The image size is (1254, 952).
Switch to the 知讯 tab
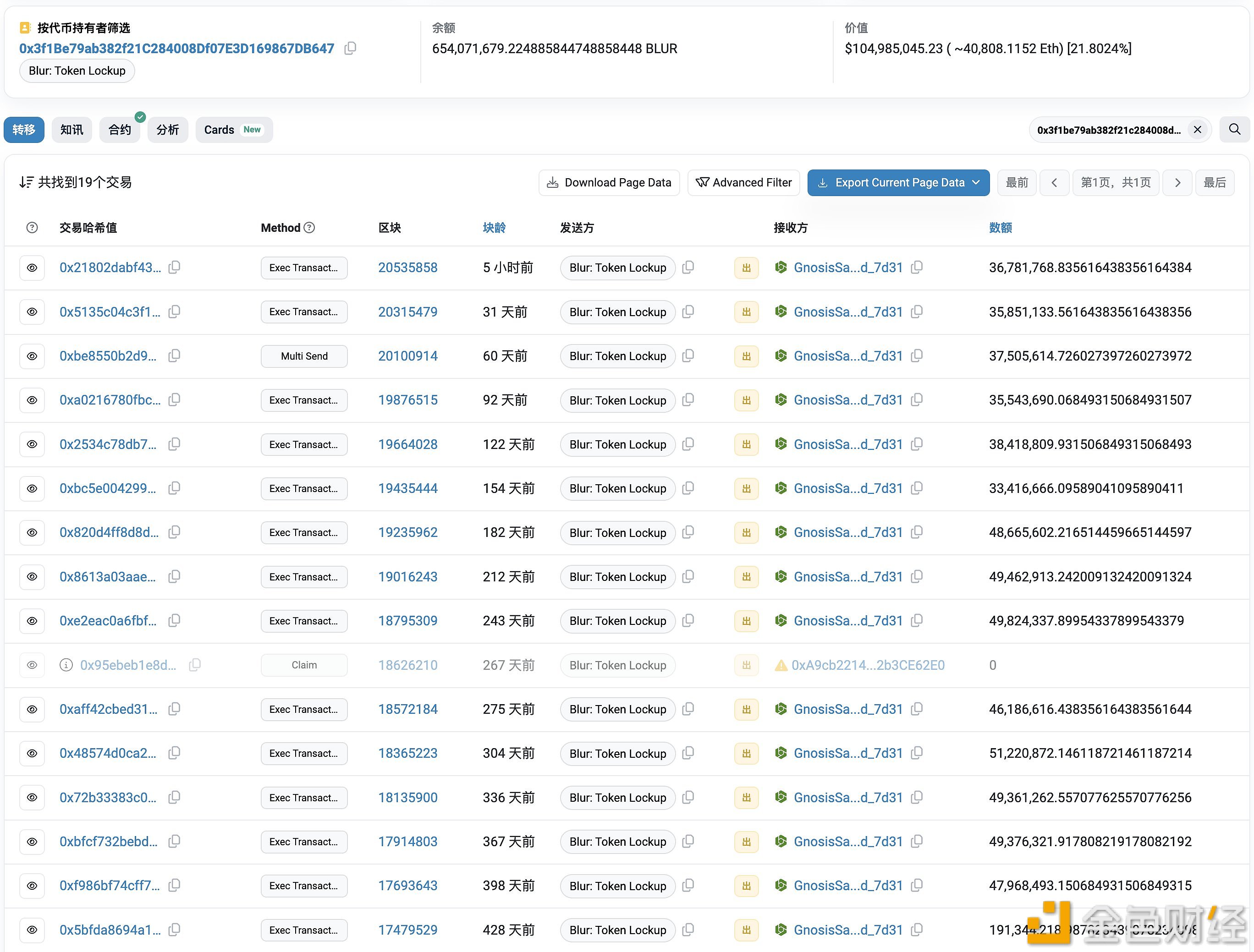tap(72, 130)
